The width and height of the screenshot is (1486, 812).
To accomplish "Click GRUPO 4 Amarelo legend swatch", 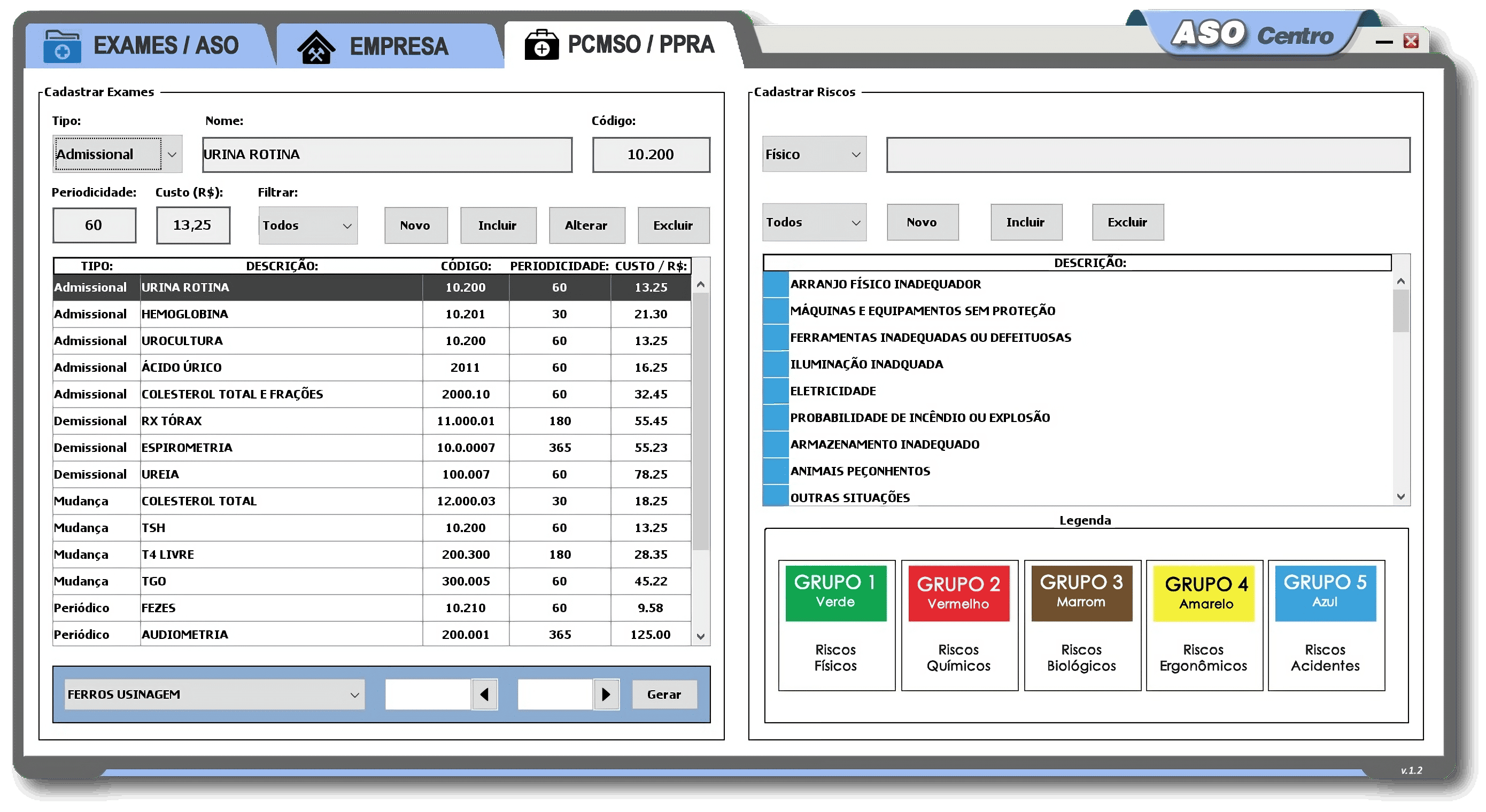I will click(1203, 593).
